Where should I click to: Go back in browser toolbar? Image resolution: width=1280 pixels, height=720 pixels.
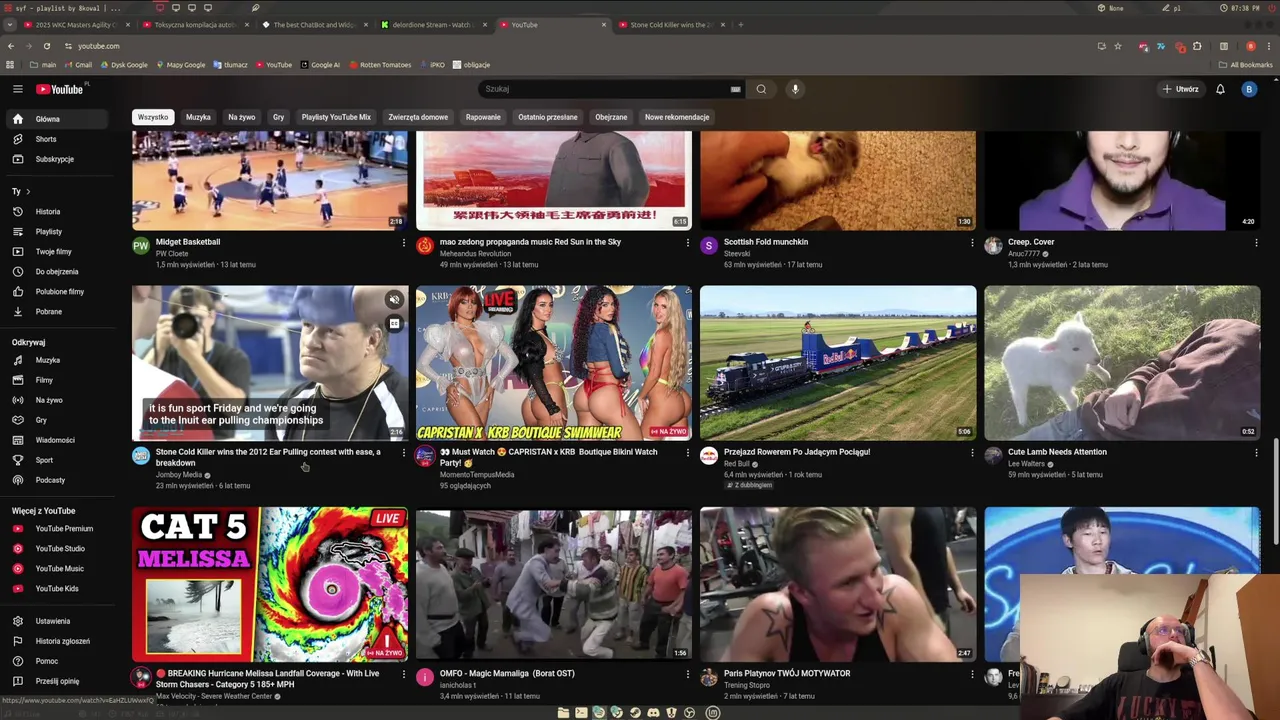point(10,46)
